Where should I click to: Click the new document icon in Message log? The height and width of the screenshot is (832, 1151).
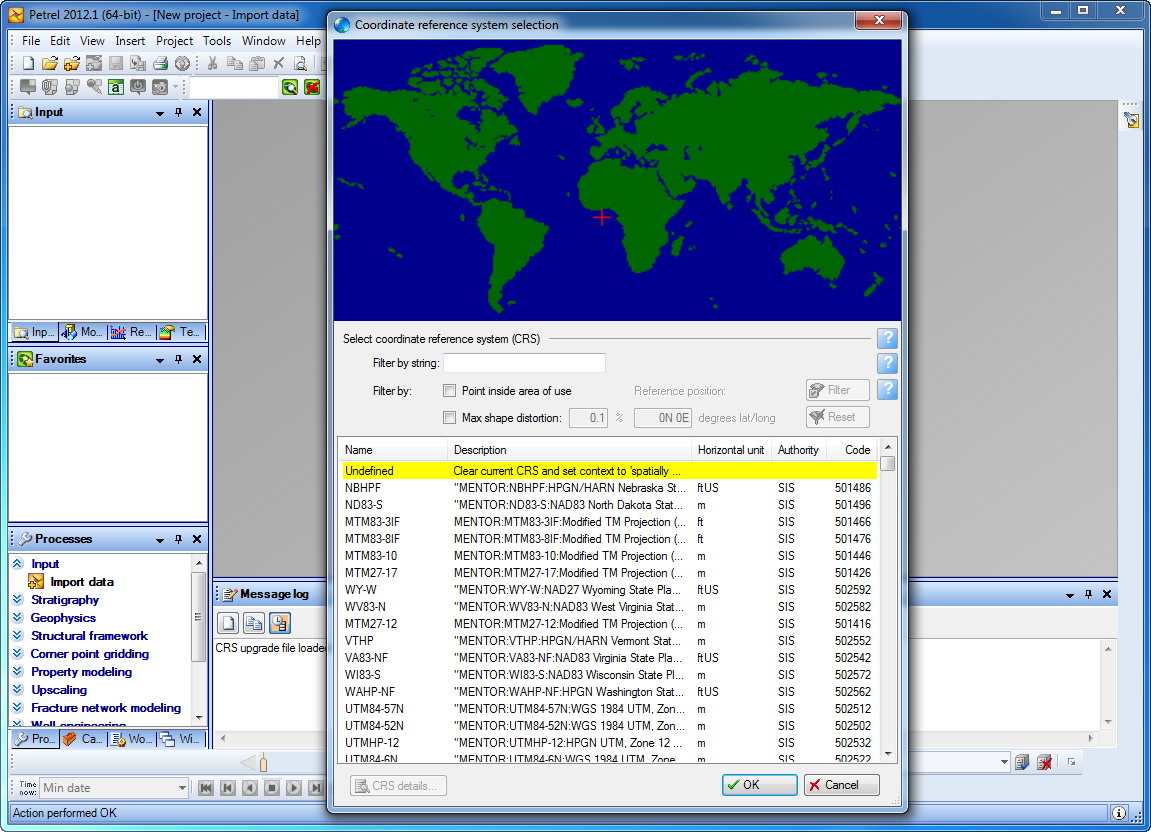tap(229, 623)
